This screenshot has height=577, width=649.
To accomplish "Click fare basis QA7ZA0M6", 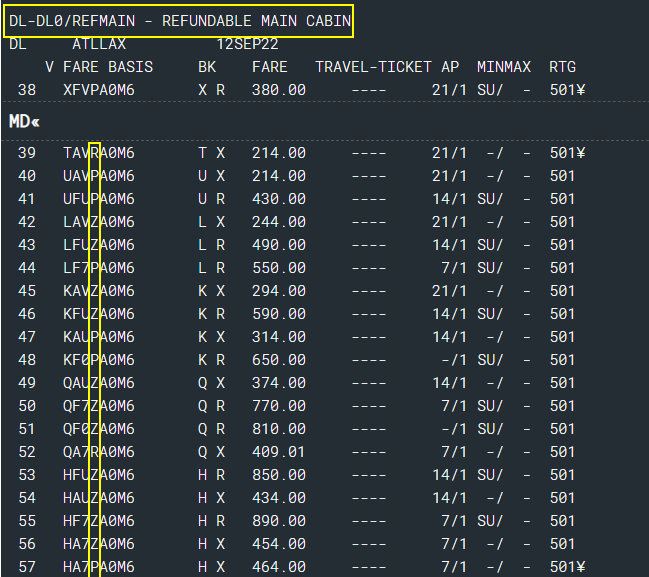I will pyautogui.click(x=98, y=452).
